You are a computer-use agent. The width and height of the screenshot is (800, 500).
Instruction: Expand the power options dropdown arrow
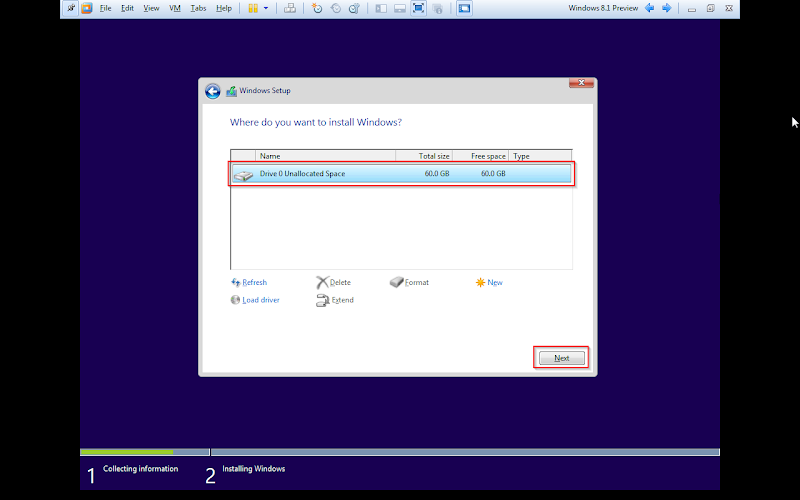(266, 8)
